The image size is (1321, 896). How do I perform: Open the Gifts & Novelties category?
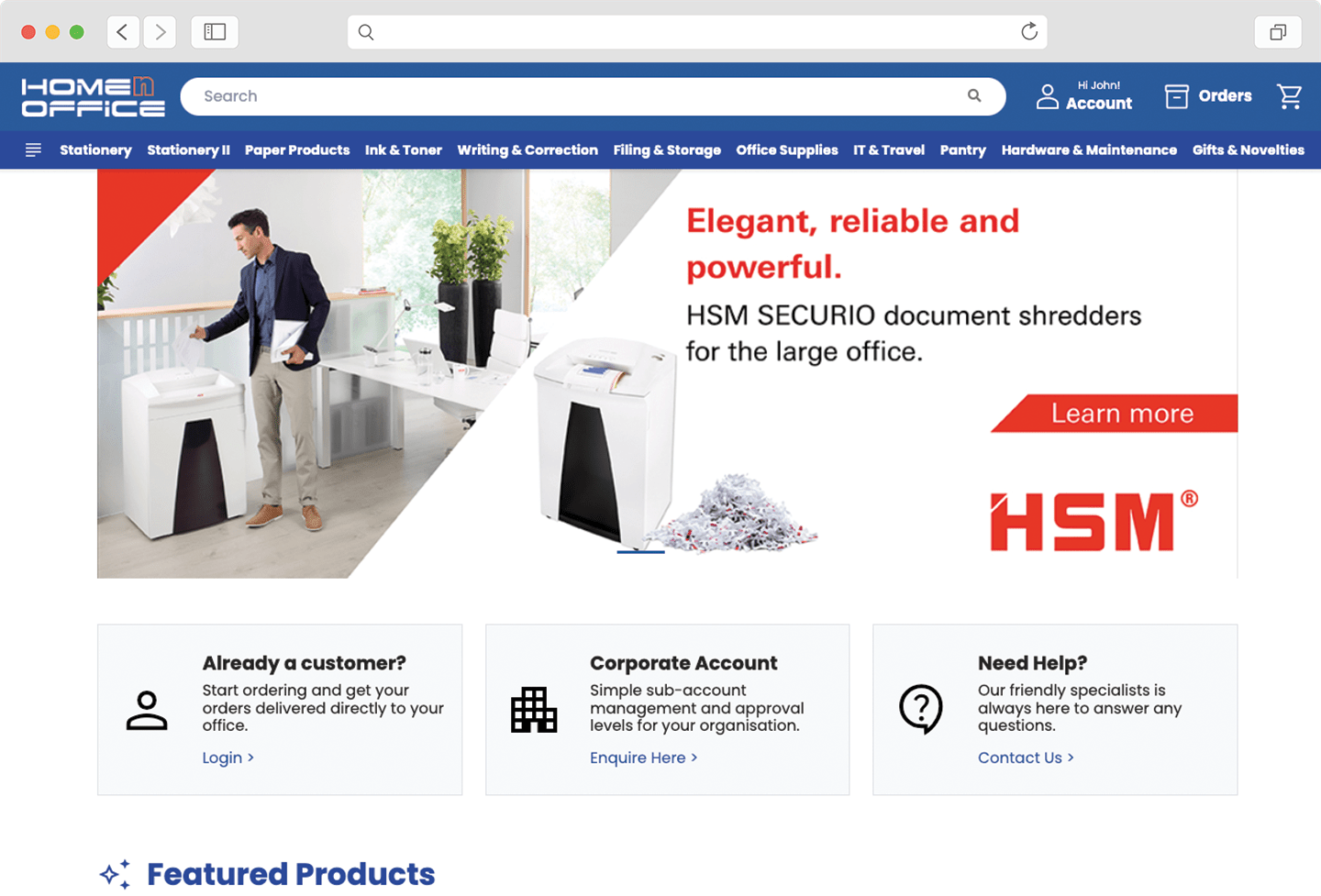click(x=1249, y=150)
